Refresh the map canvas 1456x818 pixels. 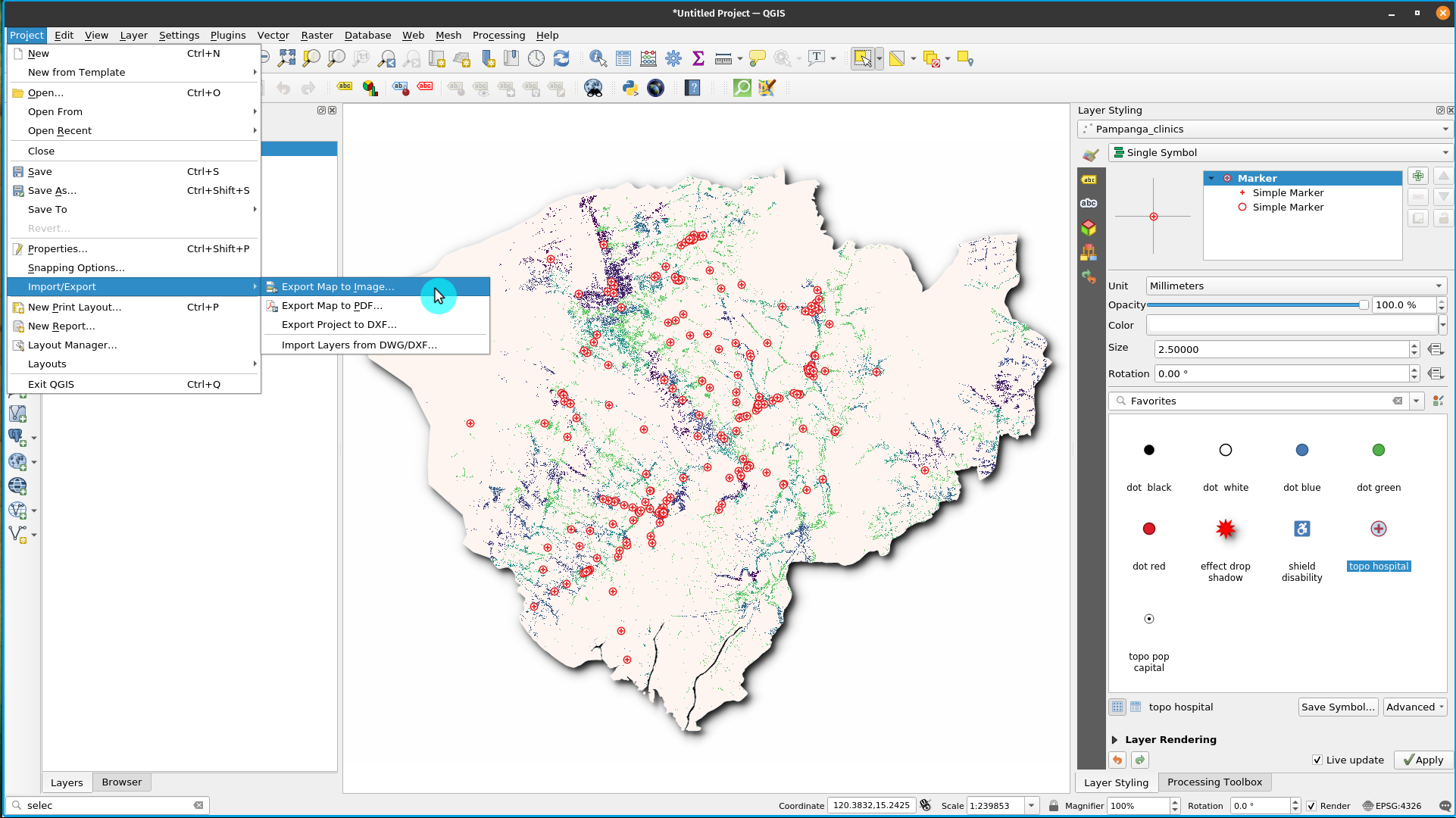(562, 58)
